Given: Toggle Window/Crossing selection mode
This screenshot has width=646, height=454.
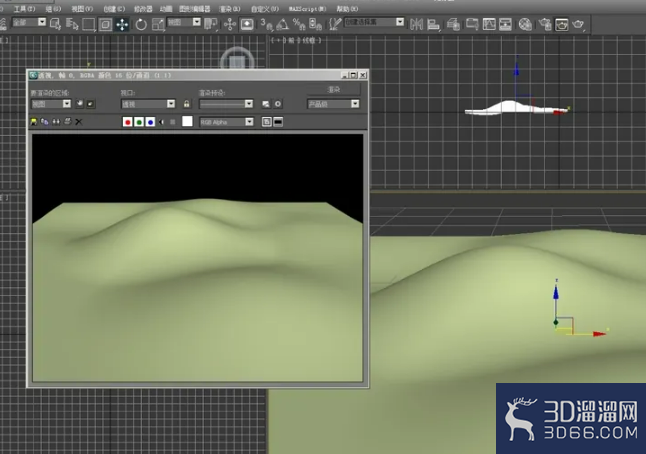Looking at the screenshot, I should coord(105,25).
